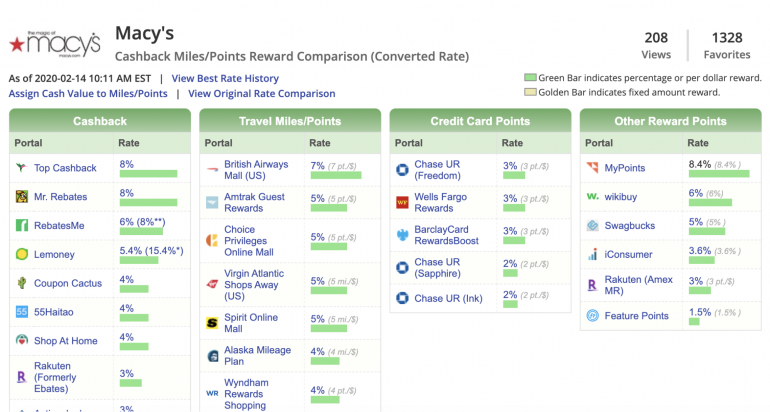
Task: Select the Cashback column header
Action: (x=100, y=121)
